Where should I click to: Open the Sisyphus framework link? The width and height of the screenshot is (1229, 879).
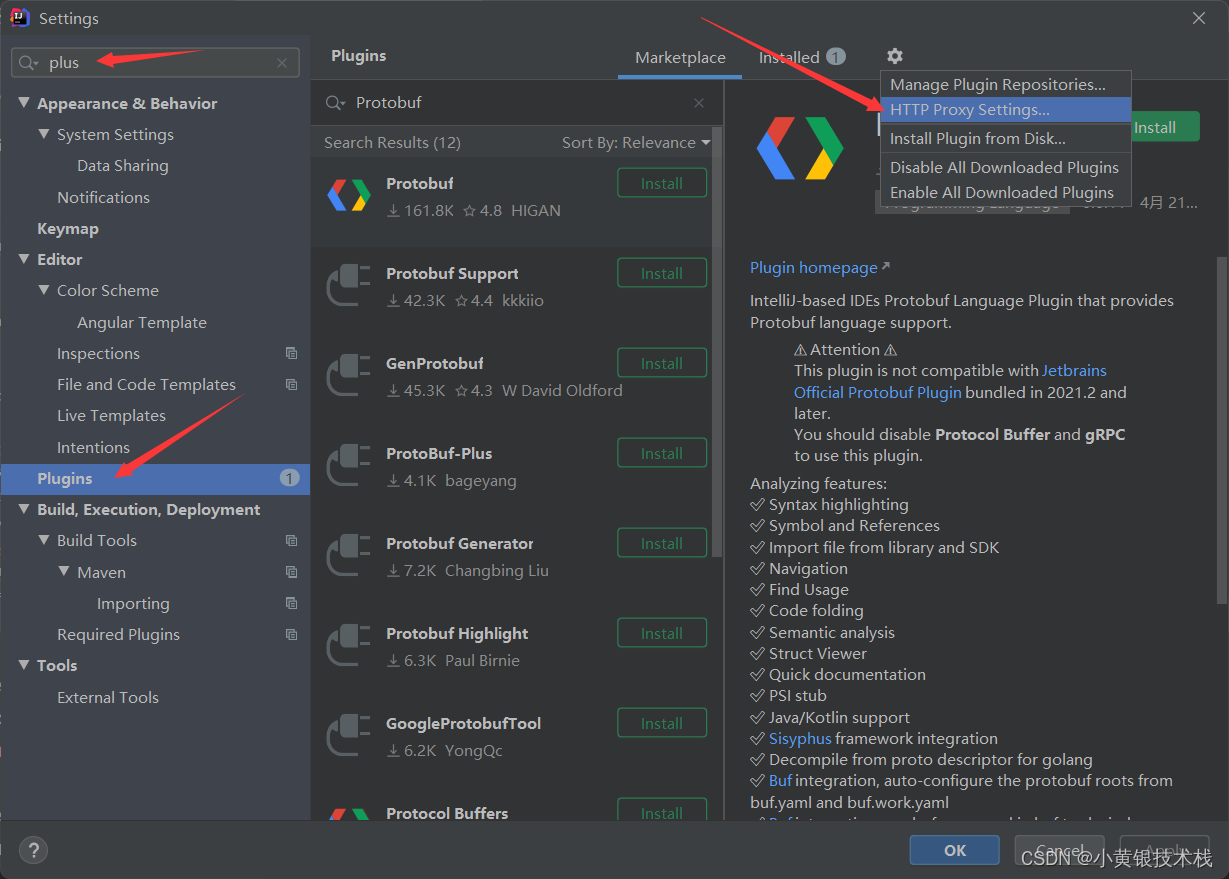tap(800, 738)
